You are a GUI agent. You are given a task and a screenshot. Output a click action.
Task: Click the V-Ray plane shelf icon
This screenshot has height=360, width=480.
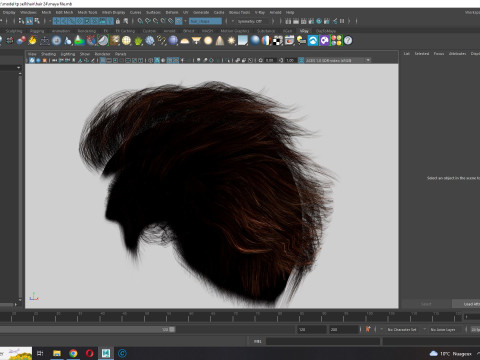(x=243, y=41)
